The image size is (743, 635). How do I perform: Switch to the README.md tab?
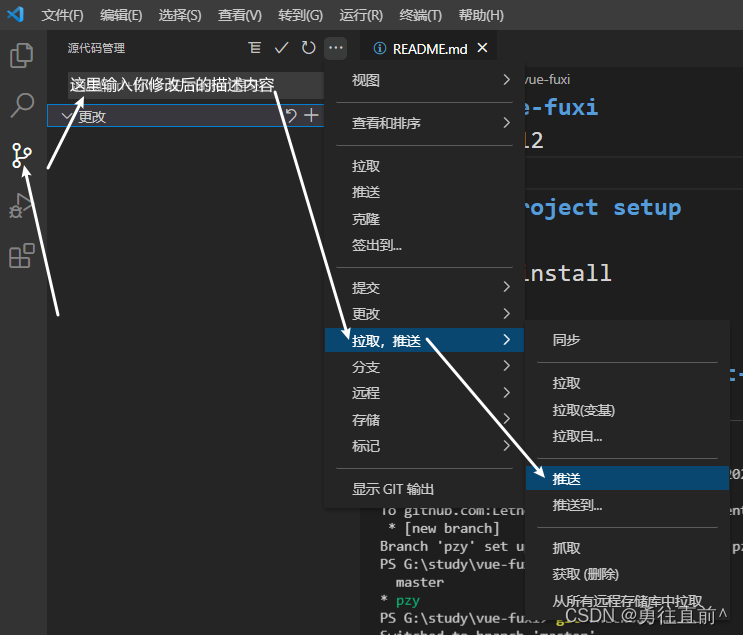pos(427,48)
